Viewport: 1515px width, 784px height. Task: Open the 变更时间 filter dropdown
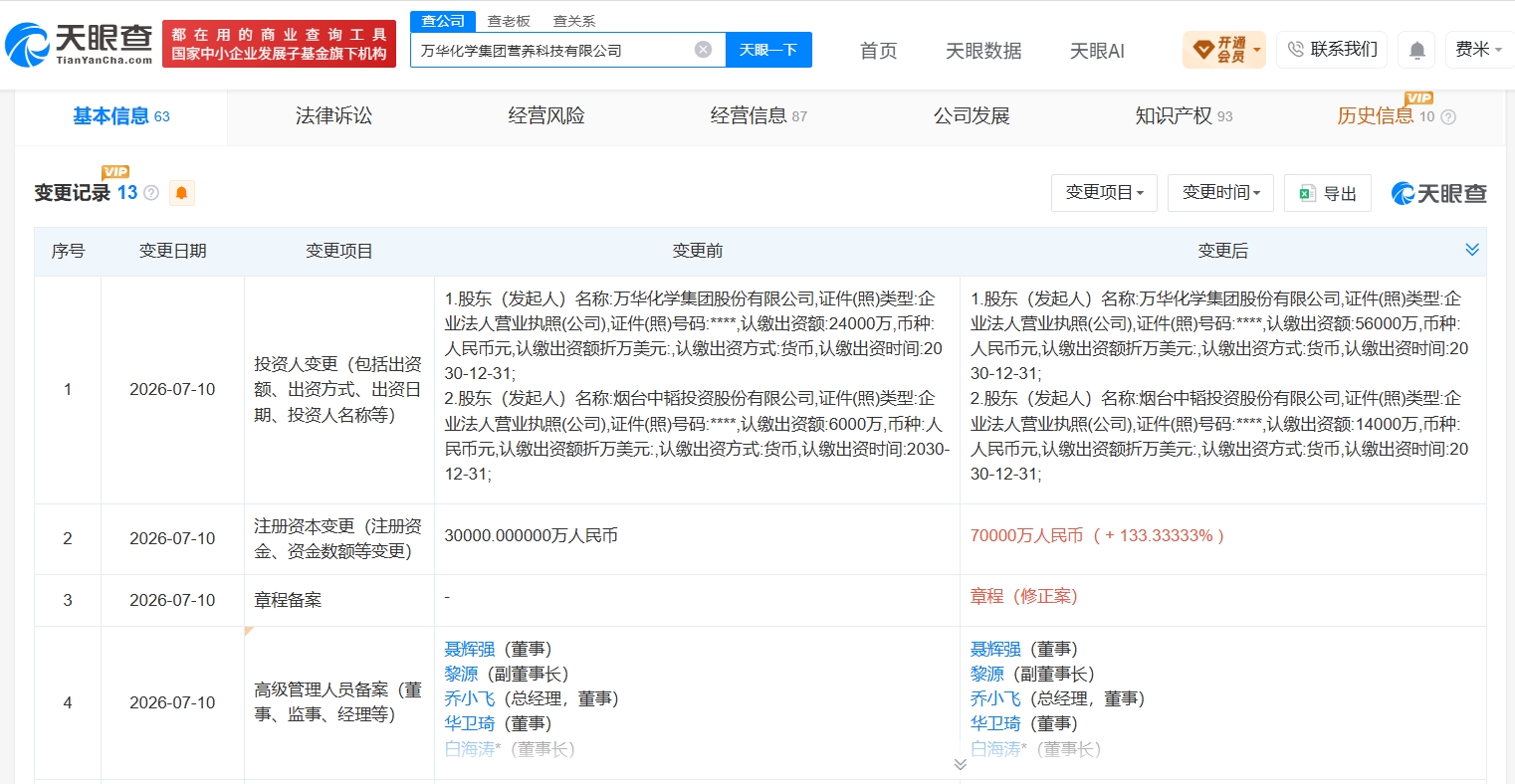click(x=1221, y=193)
